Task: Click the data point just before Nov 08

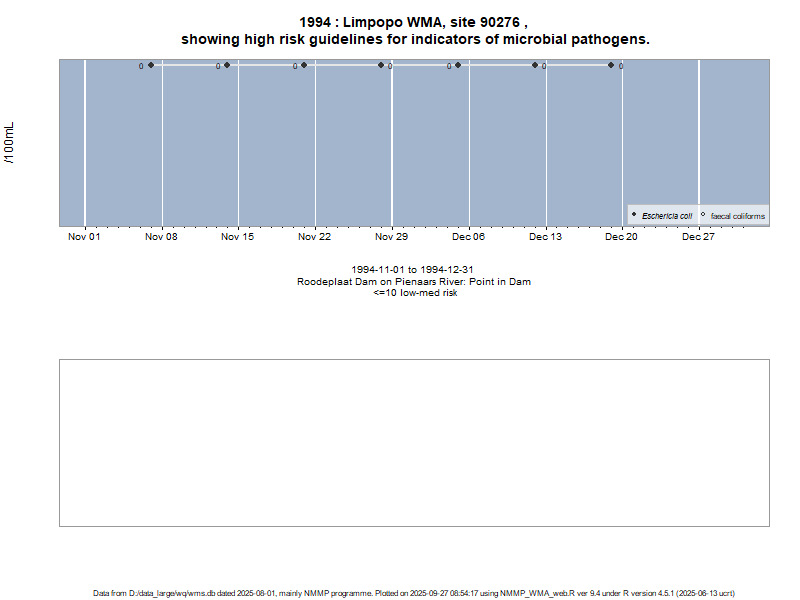Action: tap(151, 65)
